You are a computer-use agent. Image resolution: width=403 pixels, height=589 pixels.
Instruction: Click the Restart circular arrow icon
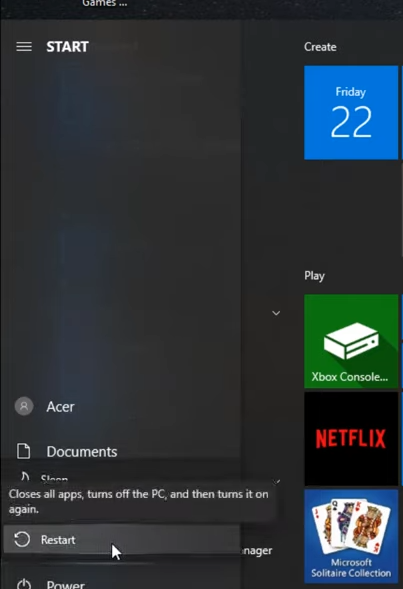pyautogui.click(x=22, y=539)
